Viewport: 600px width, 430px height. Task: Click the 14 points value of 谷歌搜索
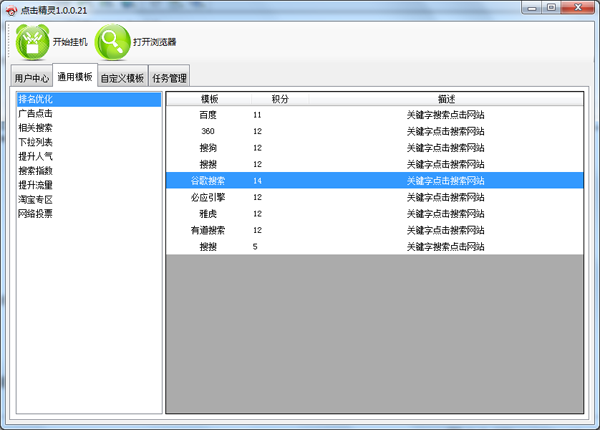257,181
